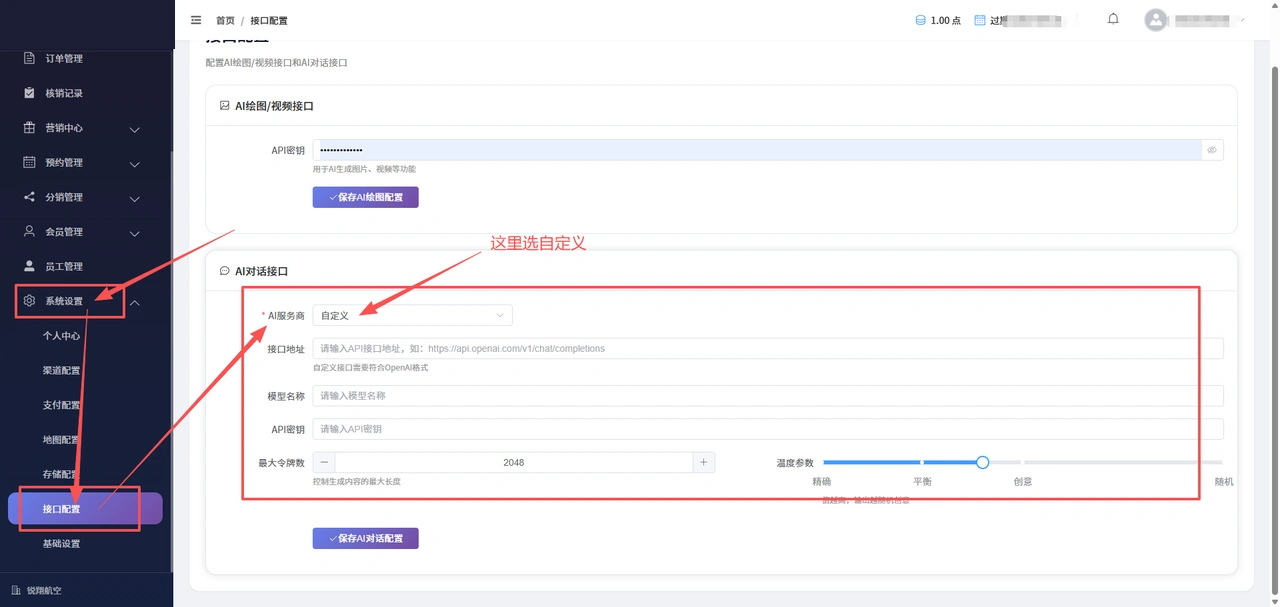This screenshot has width=1280, height=607.
Task: Open the notification bell
Action: 1113,19
